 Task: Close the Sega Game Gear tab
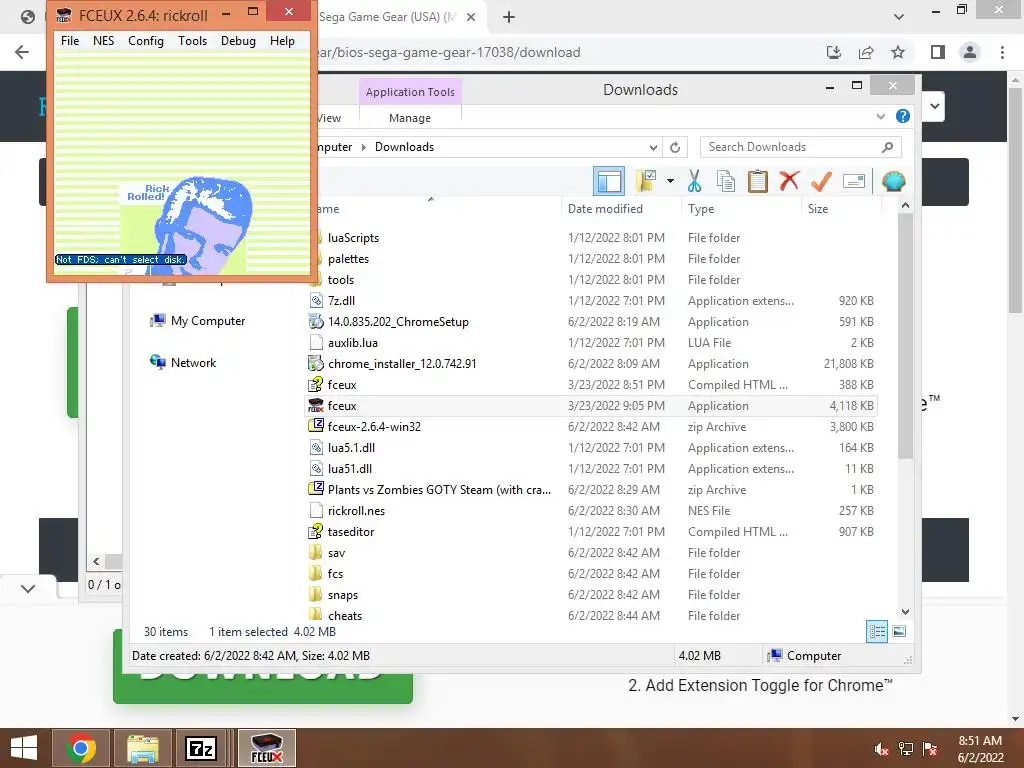pos(471,17)
